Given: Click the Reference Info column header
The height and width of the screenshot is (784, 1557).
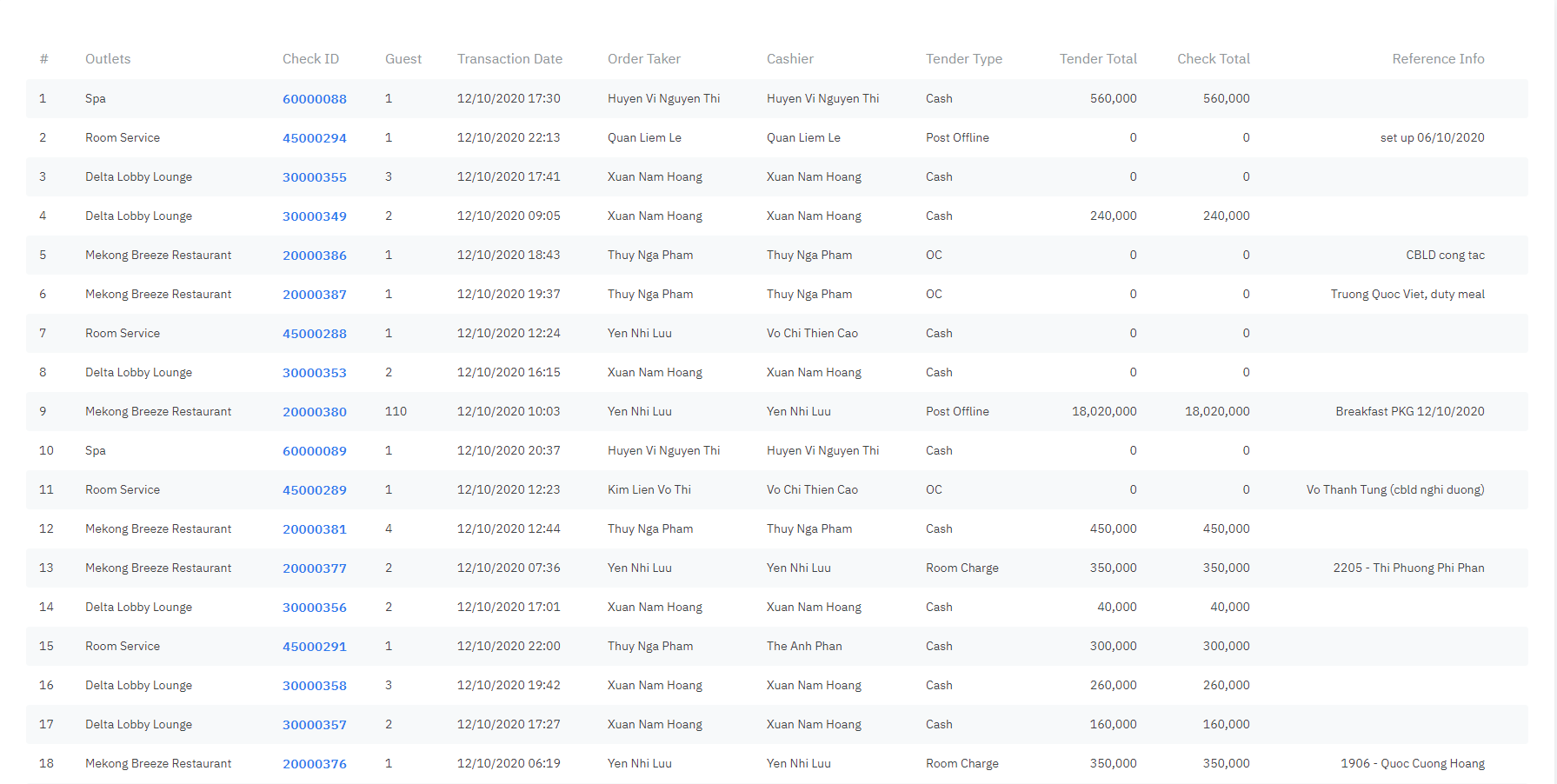Looking at the screenshot, I should point(1437,59).
